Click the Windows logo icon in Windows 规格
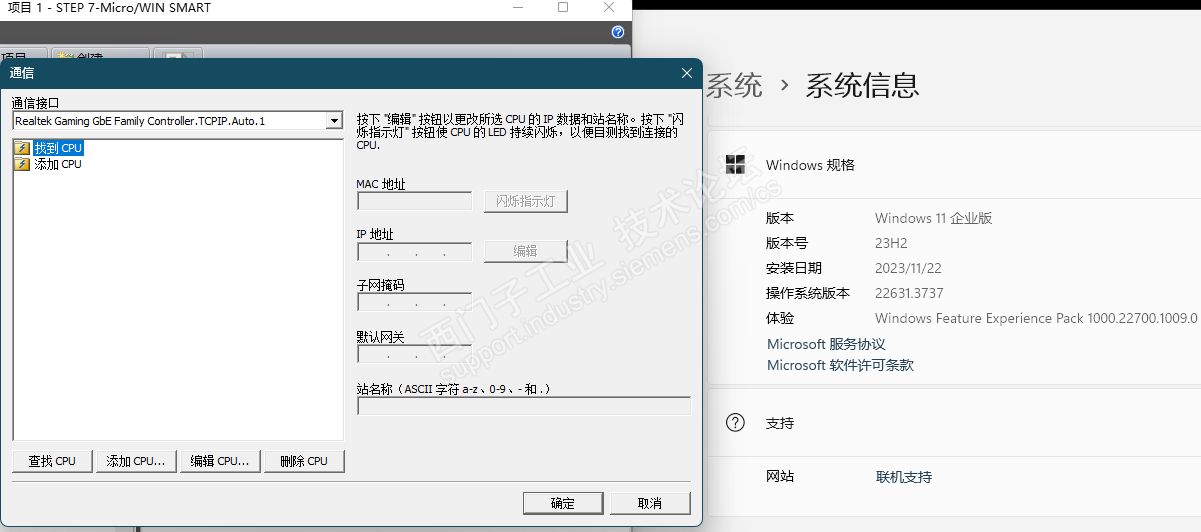This screenshot has height=532, width=1201. [736, 165]
